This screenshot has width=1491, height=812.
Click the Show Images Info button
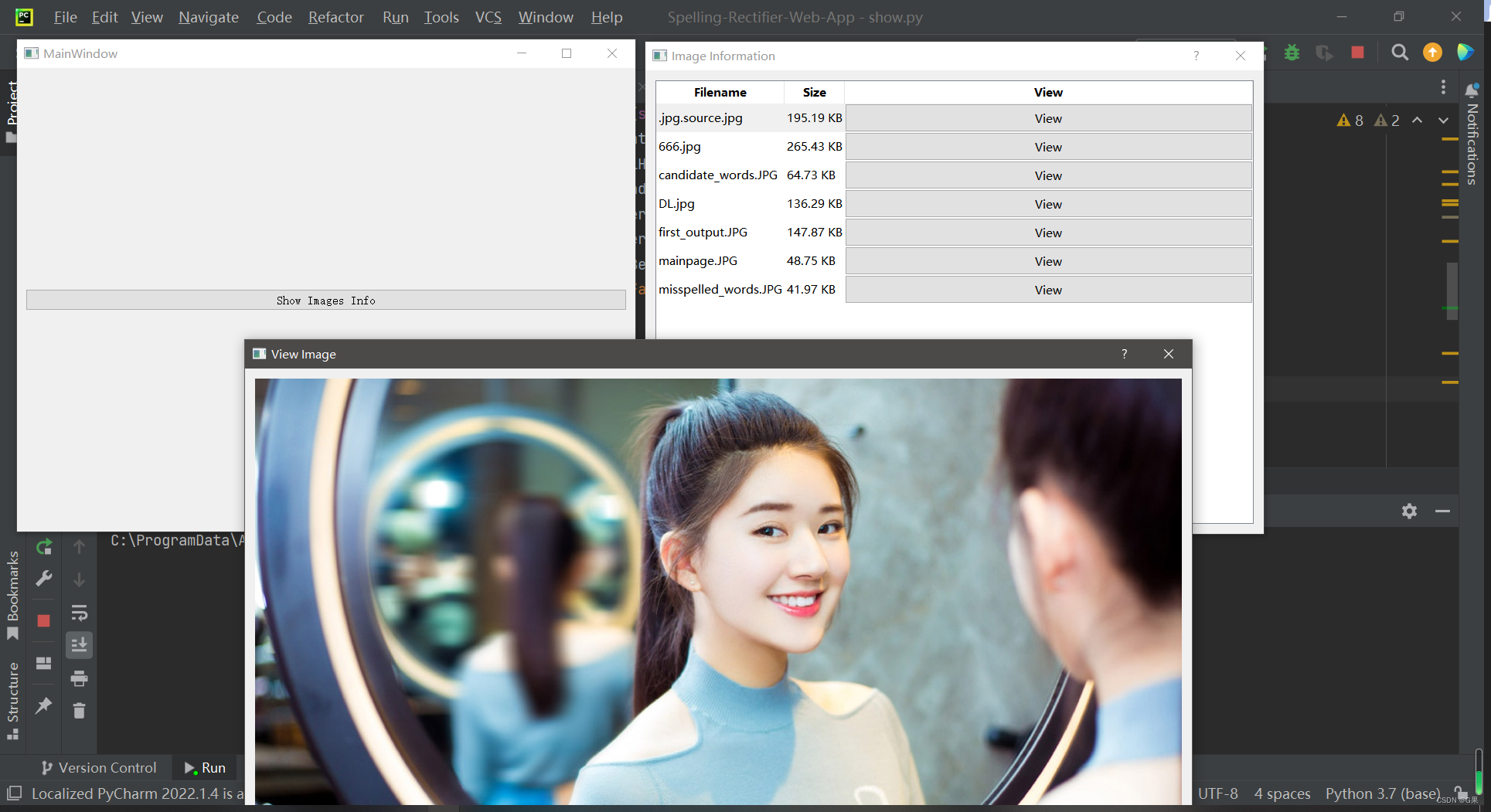pos(326,300)
